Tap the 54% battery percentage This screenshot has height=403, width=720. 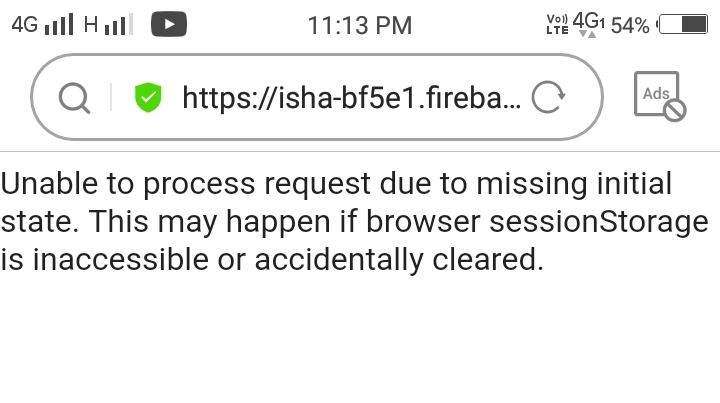(629, 25)
